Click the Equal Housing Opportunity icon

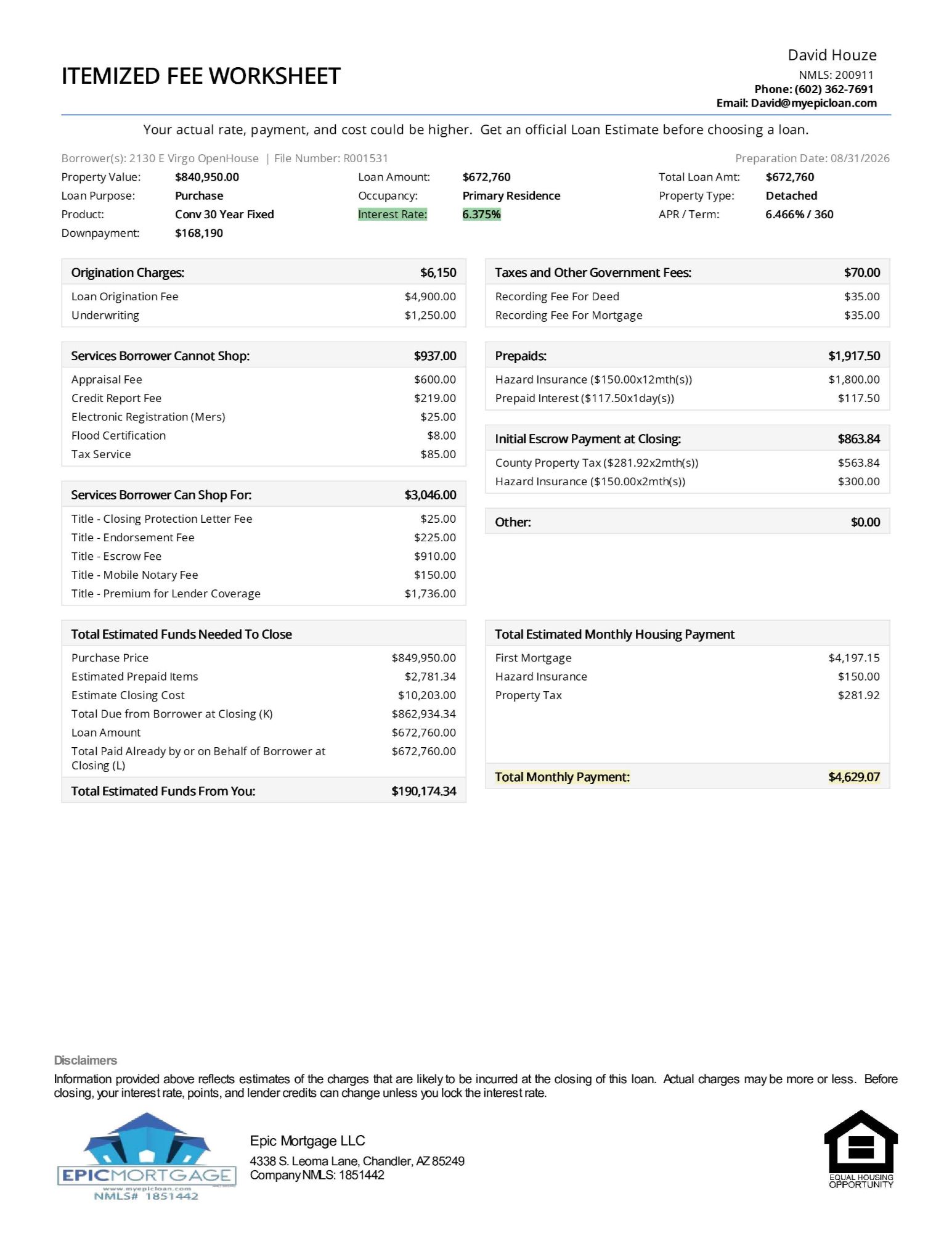(861, 1149)
